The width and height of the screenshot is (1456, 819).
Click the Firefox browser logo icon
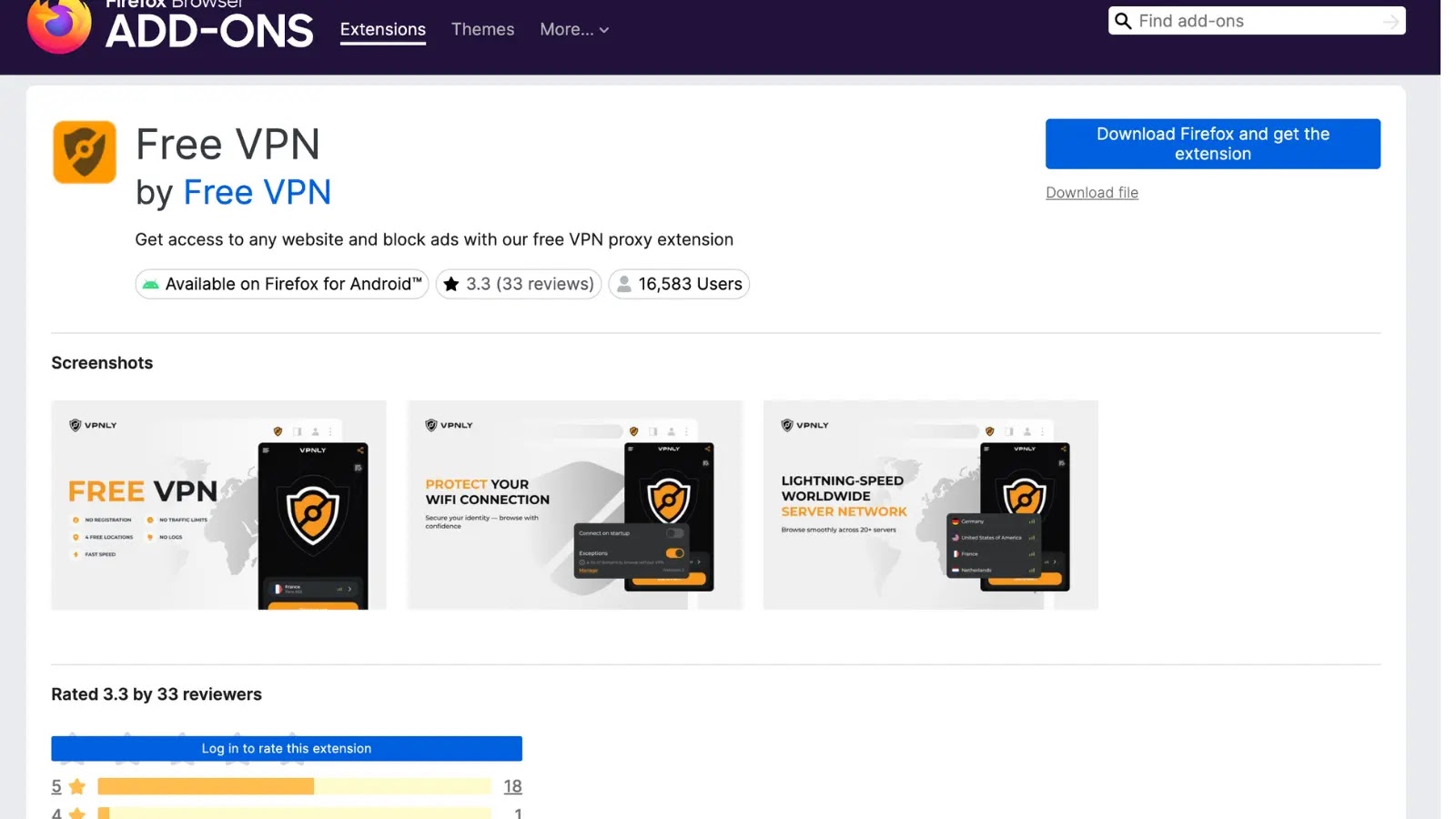(58, 25)
